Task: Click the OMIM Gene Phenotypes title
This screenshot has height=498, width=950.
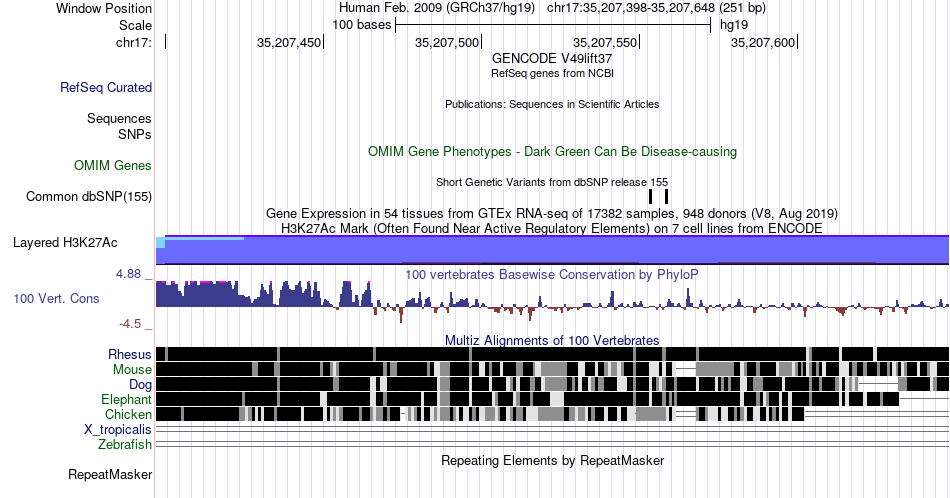Action: point(553,151)
